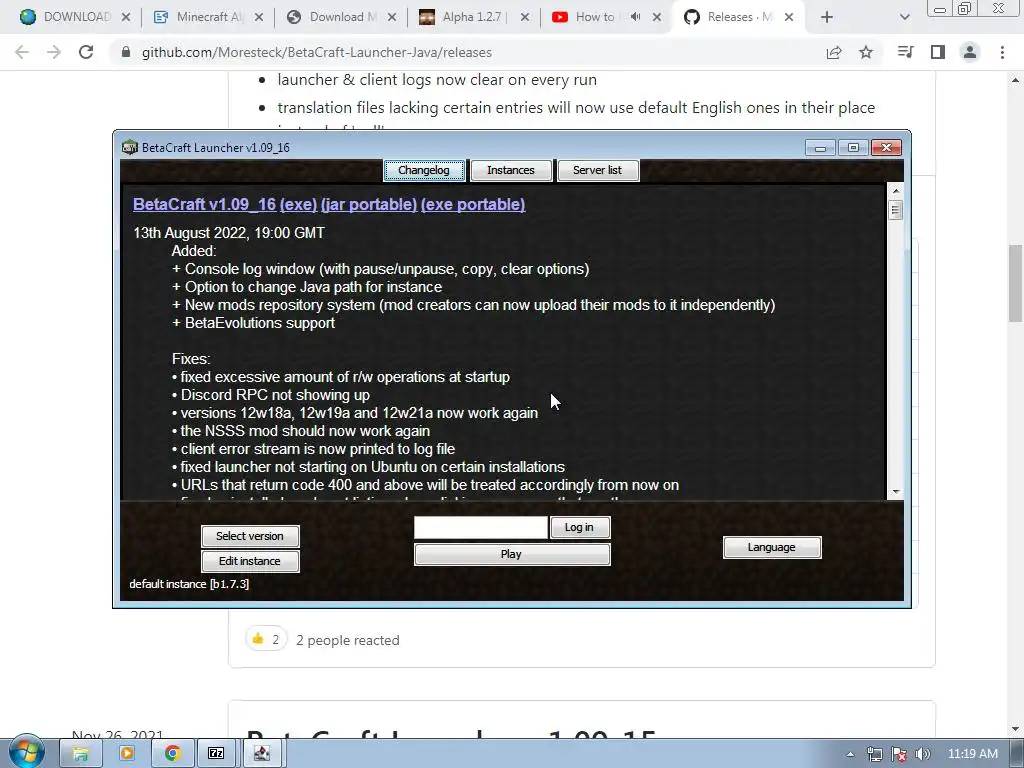
Task: Click the 11:19 AM system clock
Action: point(972,754)
